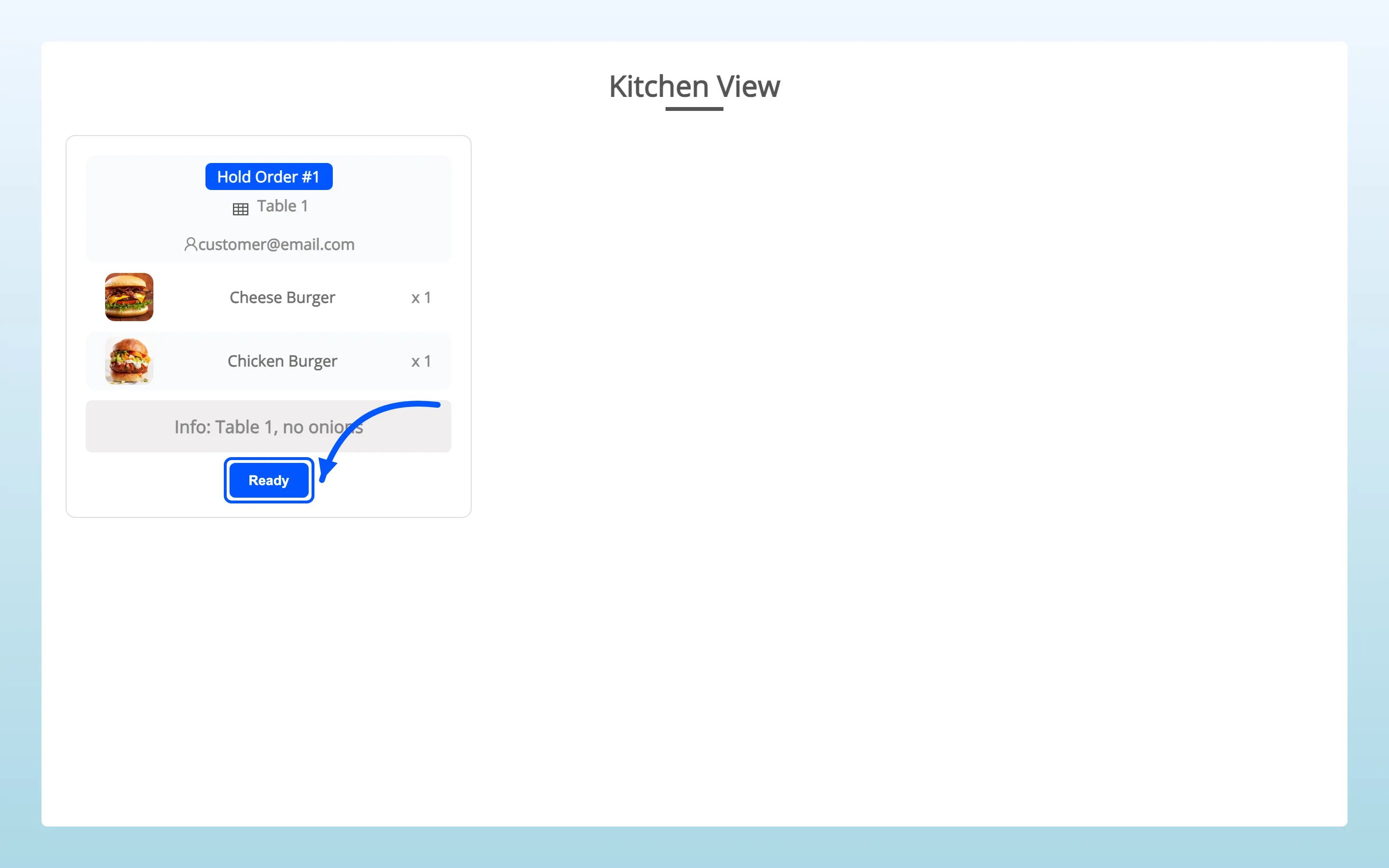The width and height of the screenshot is (1389, 868).
Task: Click the Table 1 label
Action: pyautogui.click(x=283, y=205)
